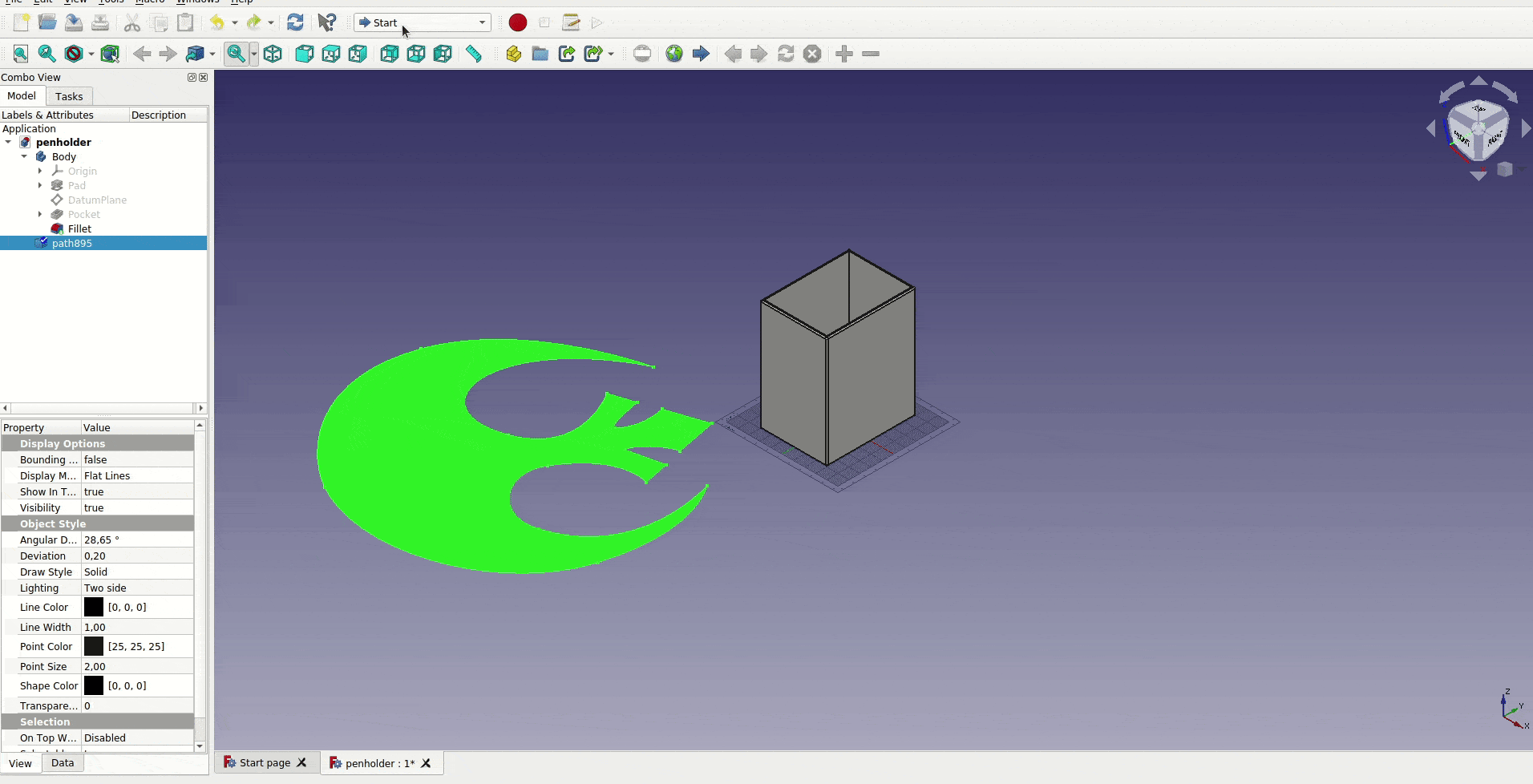Click the stop loading icon
The height and width of the screenshot is (784, 1533).
coord(812,54)
